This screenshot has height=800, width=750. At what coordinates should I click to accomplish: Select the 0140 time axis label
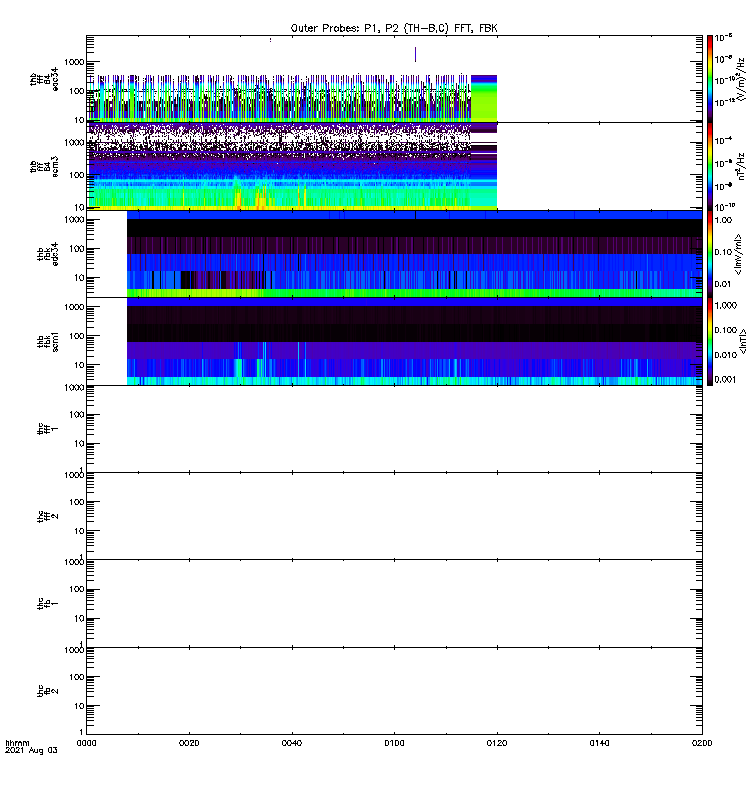[599, 743]
